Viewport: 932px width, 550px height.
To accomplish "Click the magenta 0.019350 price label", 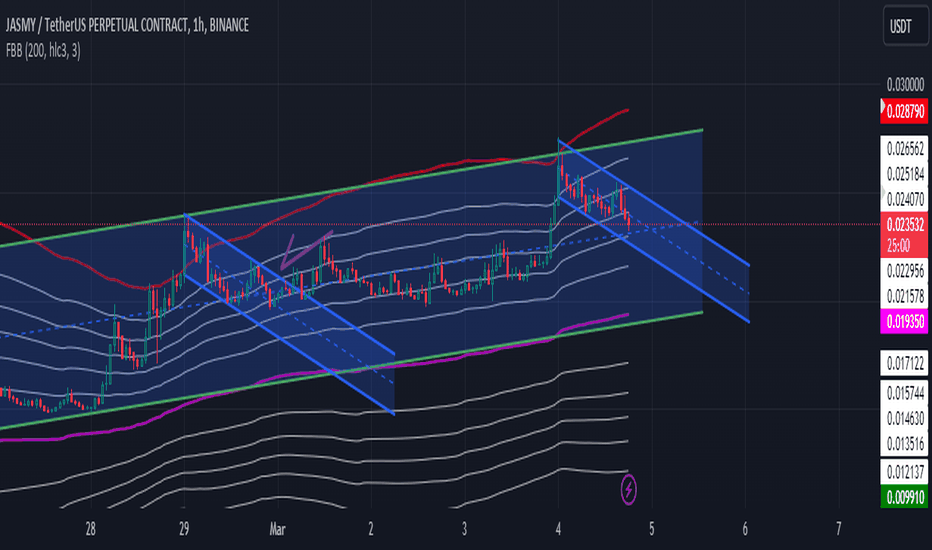I will pos(904,322).
